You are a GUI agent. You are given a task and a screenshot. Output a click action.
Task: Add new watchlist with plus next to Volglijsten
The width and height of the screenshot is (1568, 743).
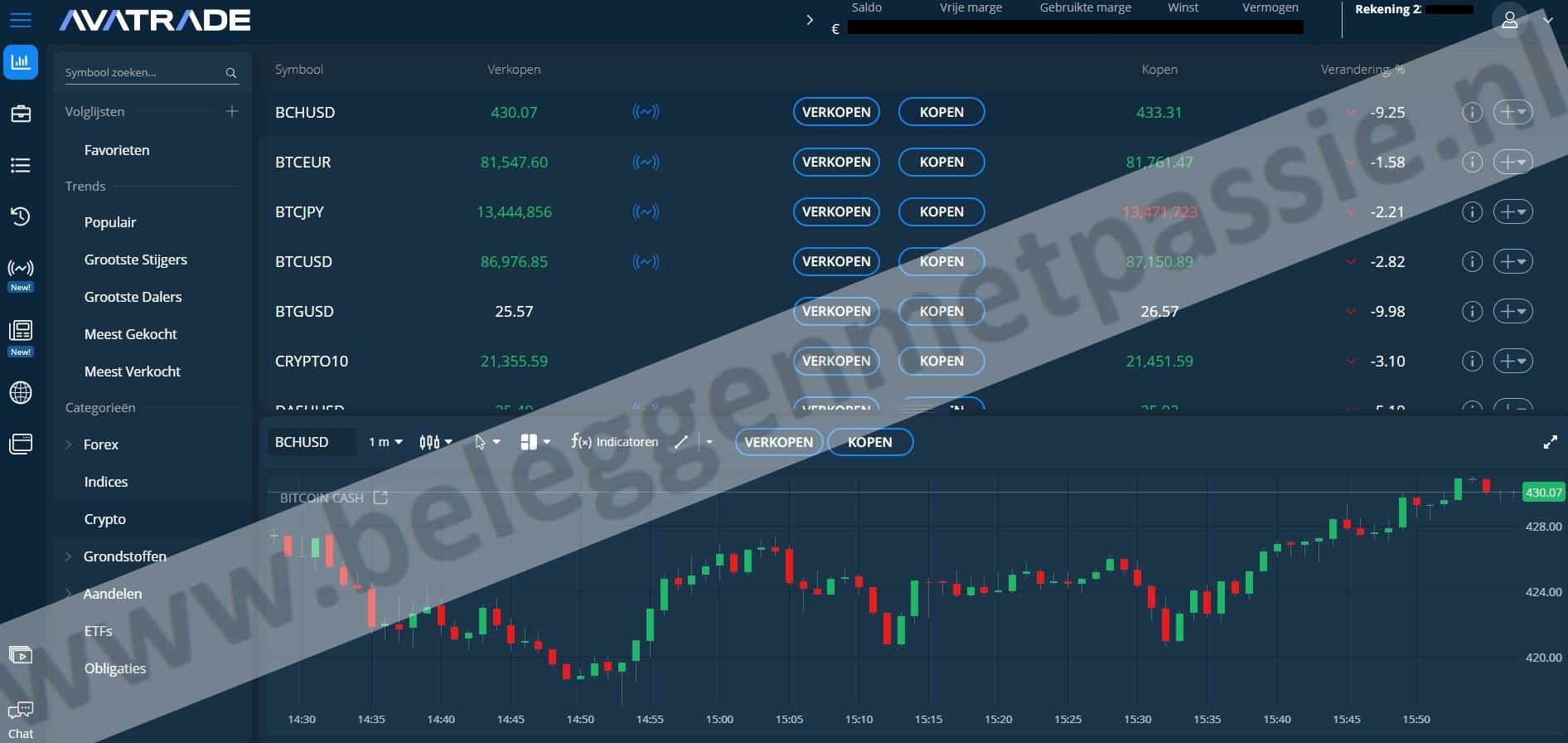coord(232,111)
